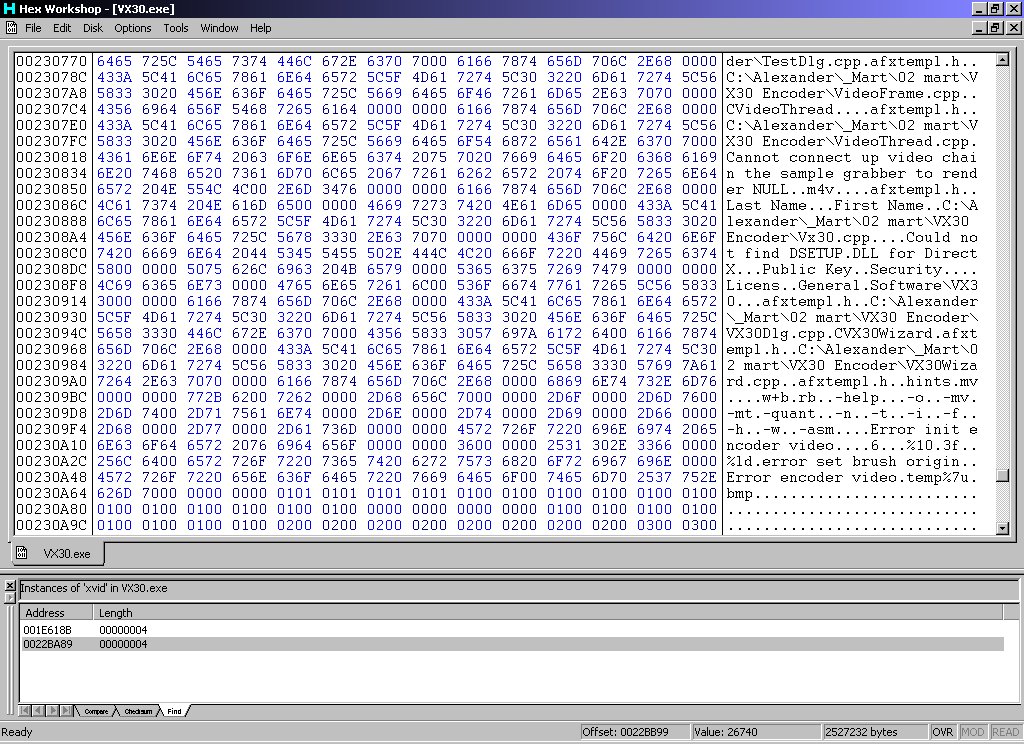Click ASCII text 'X...Public Key..Security....'
The image size is (1024, 744).
pos(852,269)
